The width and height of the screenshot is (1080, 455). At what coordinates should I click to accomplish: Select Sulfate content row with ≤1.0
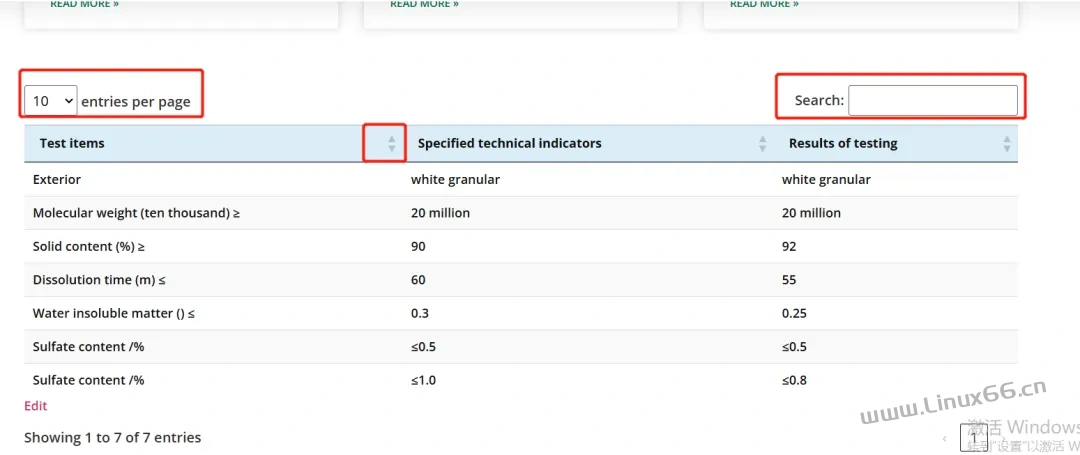(521, 380)
